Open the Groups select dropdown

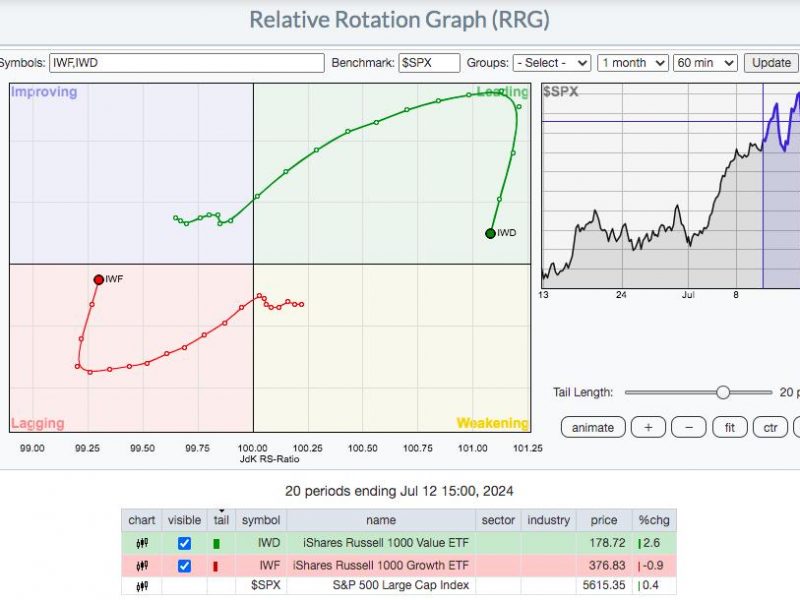[x=552, y=63]
